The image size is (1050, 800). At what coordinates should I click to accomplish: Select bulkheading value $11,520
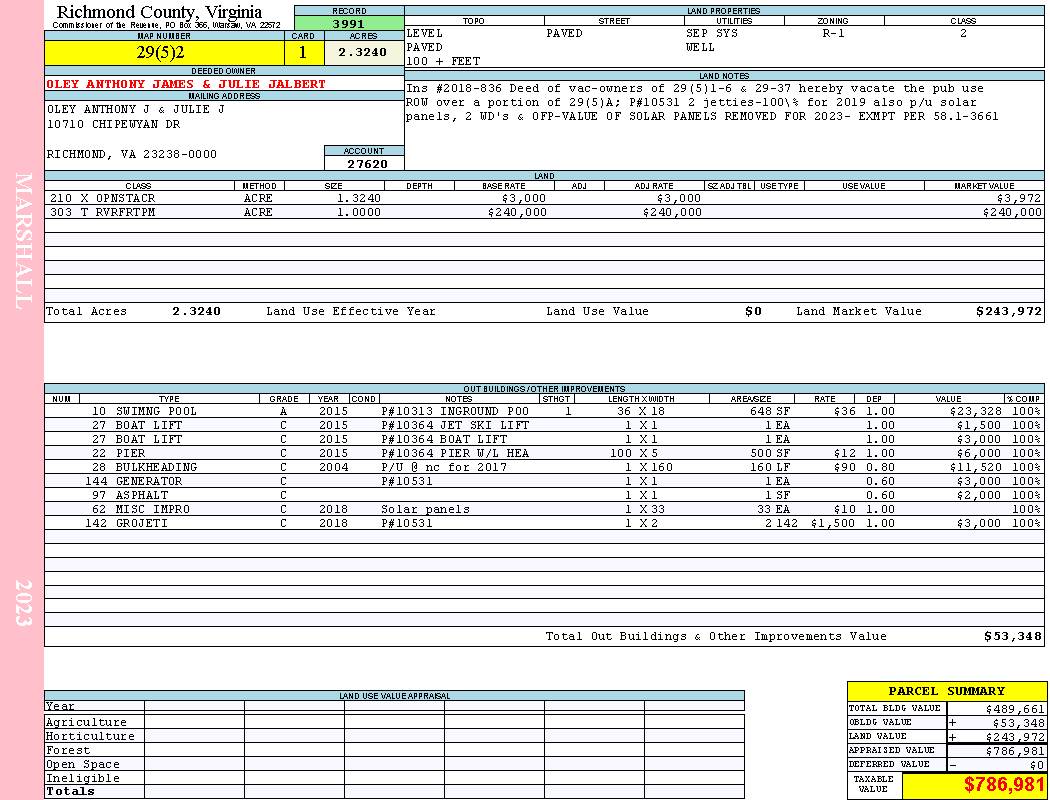tap(976, 467)
